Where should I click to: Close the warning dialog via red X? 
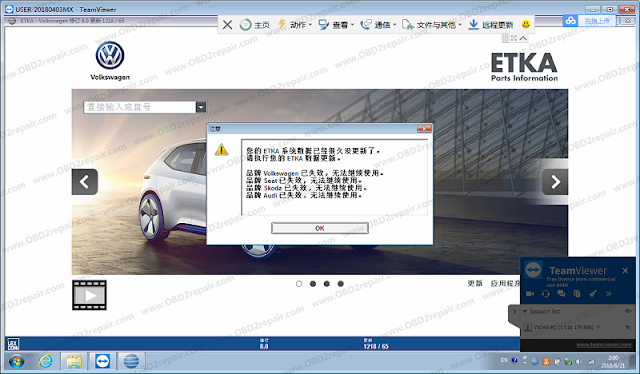pos(424,129)
